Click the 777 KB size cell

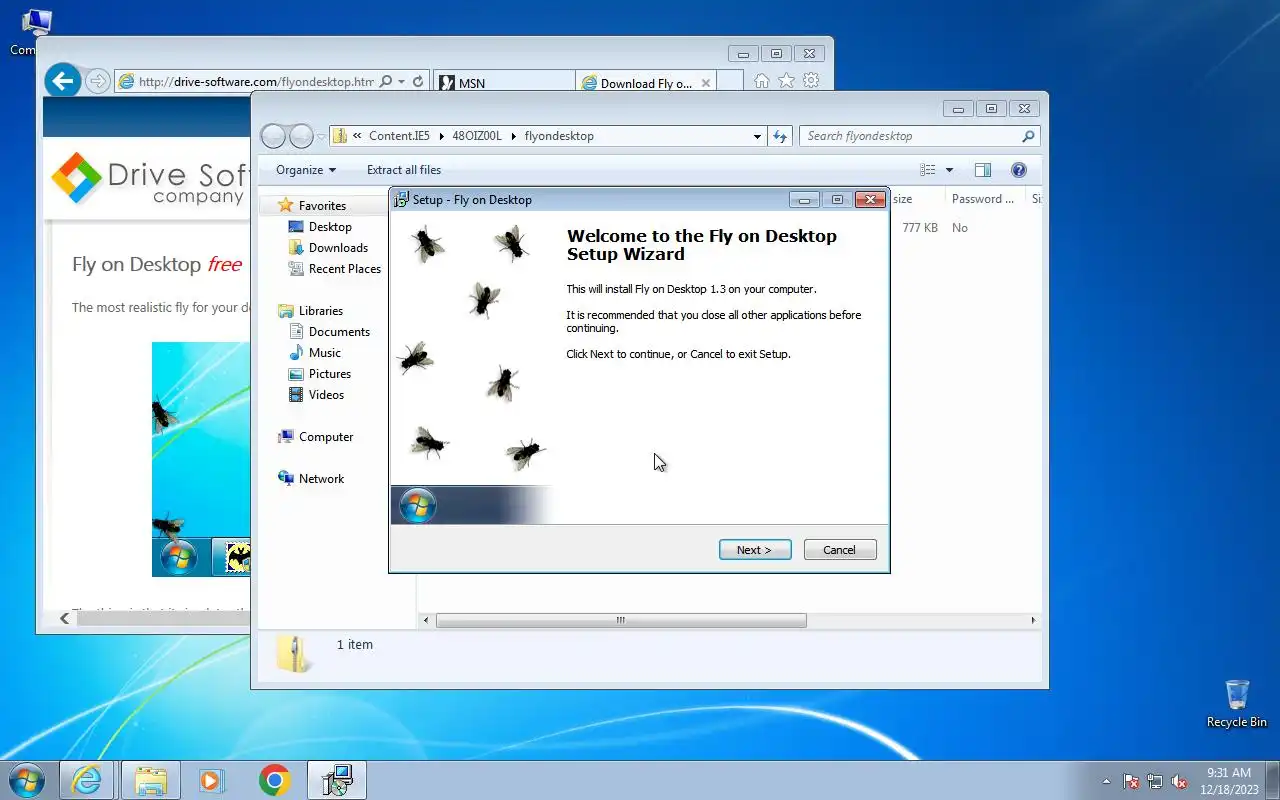point(920,228)
